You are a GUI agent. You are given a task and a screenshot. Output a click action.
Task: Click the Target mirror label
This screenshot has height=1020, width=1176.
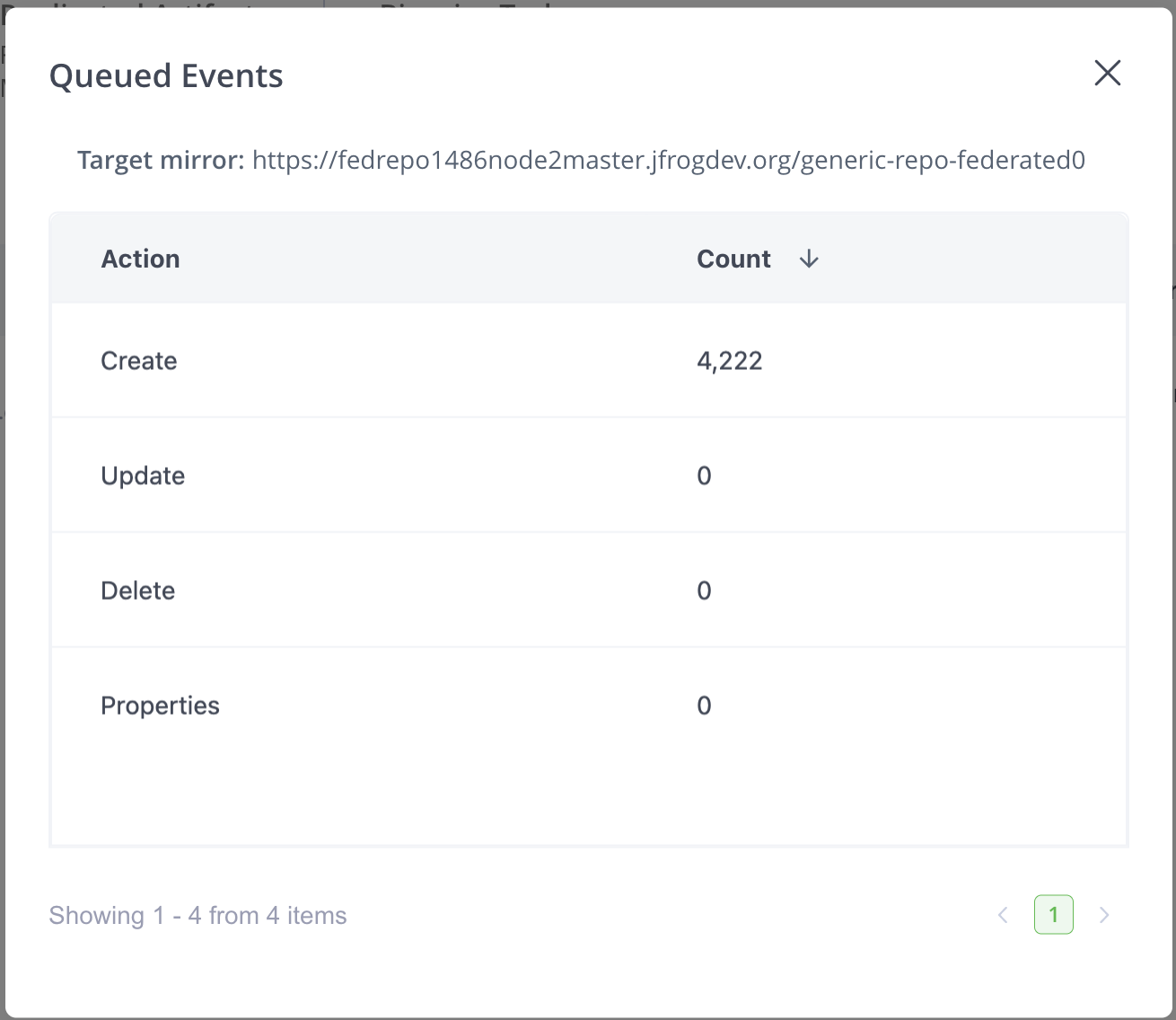[x=161, y=160]
